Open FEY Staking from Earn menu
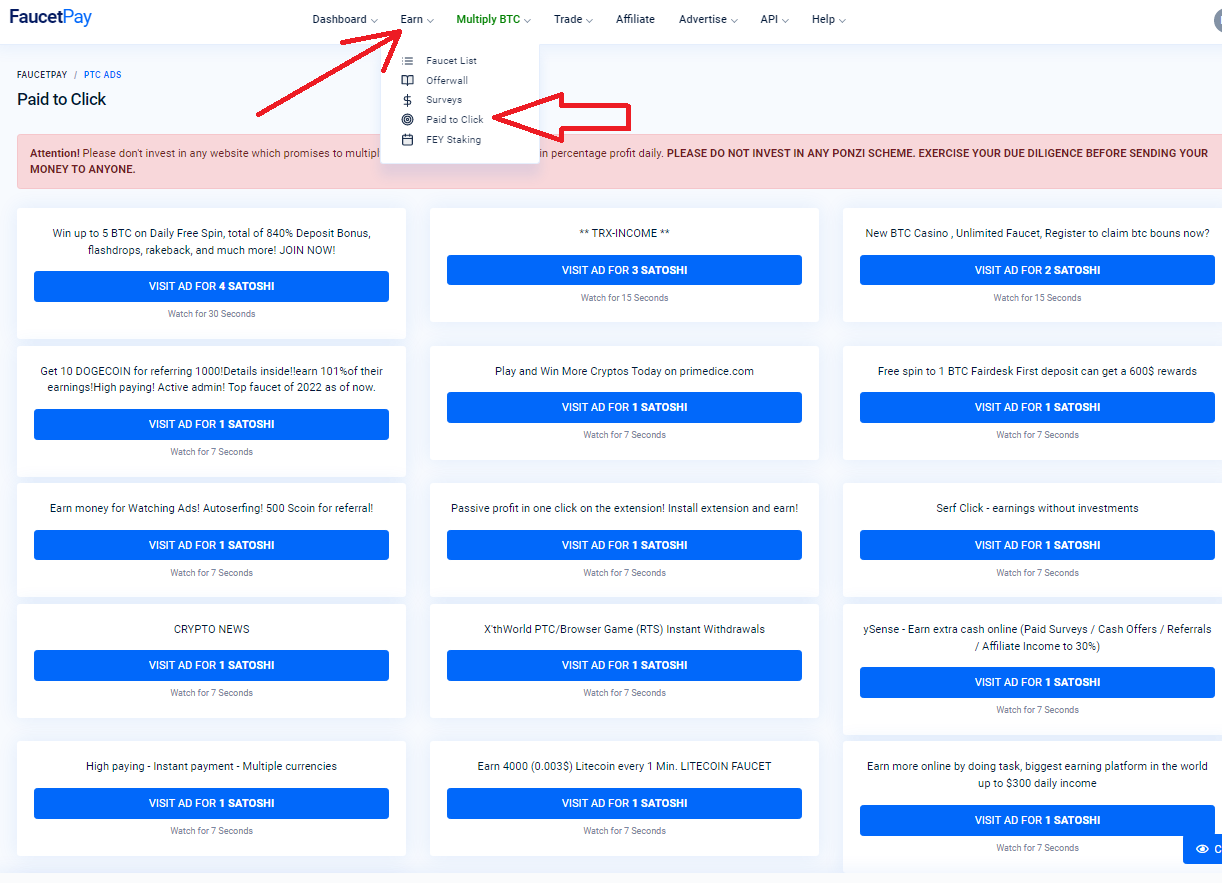 pos(453,139)
